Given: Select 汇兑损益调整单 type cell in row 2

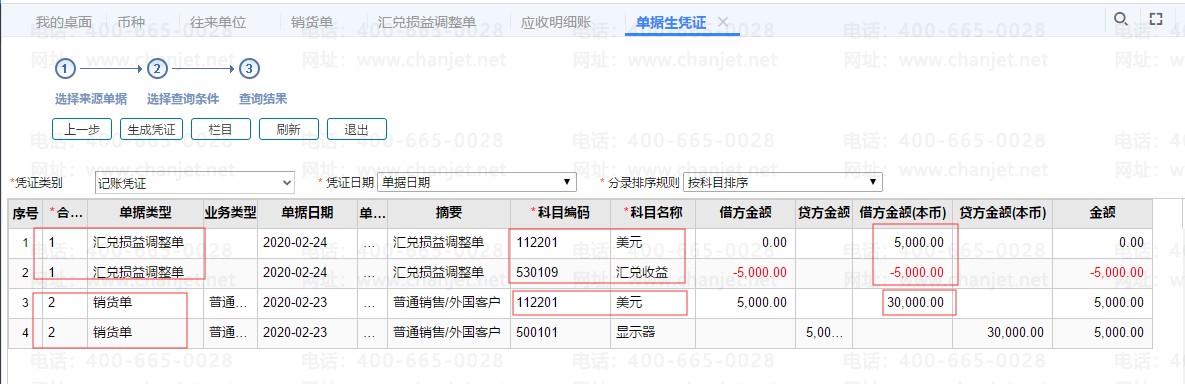Looking at the screenshot, I should pos(145,272).
